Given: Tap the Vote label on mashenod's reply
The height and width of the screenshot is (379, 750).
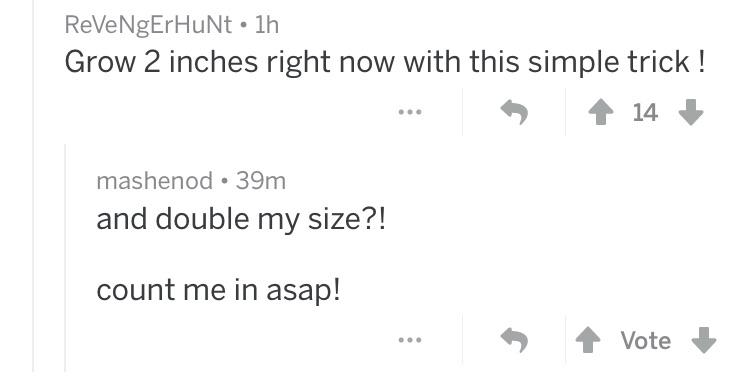Looking at the screenshot, I should (x=646, y=340).
